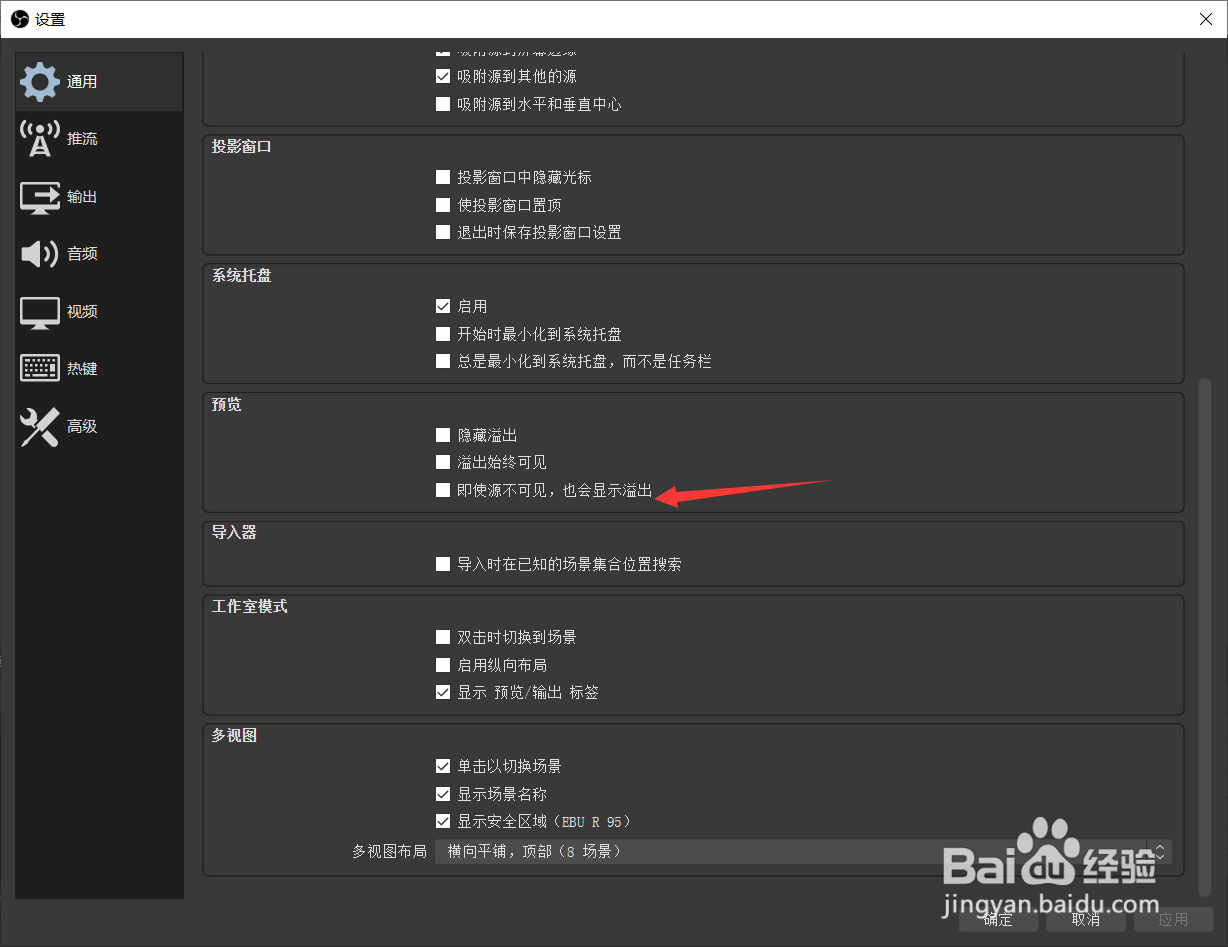Click the 高级 wrench tools icon
The width and height of the screenshot is (1228, 947).
point(40,427)
